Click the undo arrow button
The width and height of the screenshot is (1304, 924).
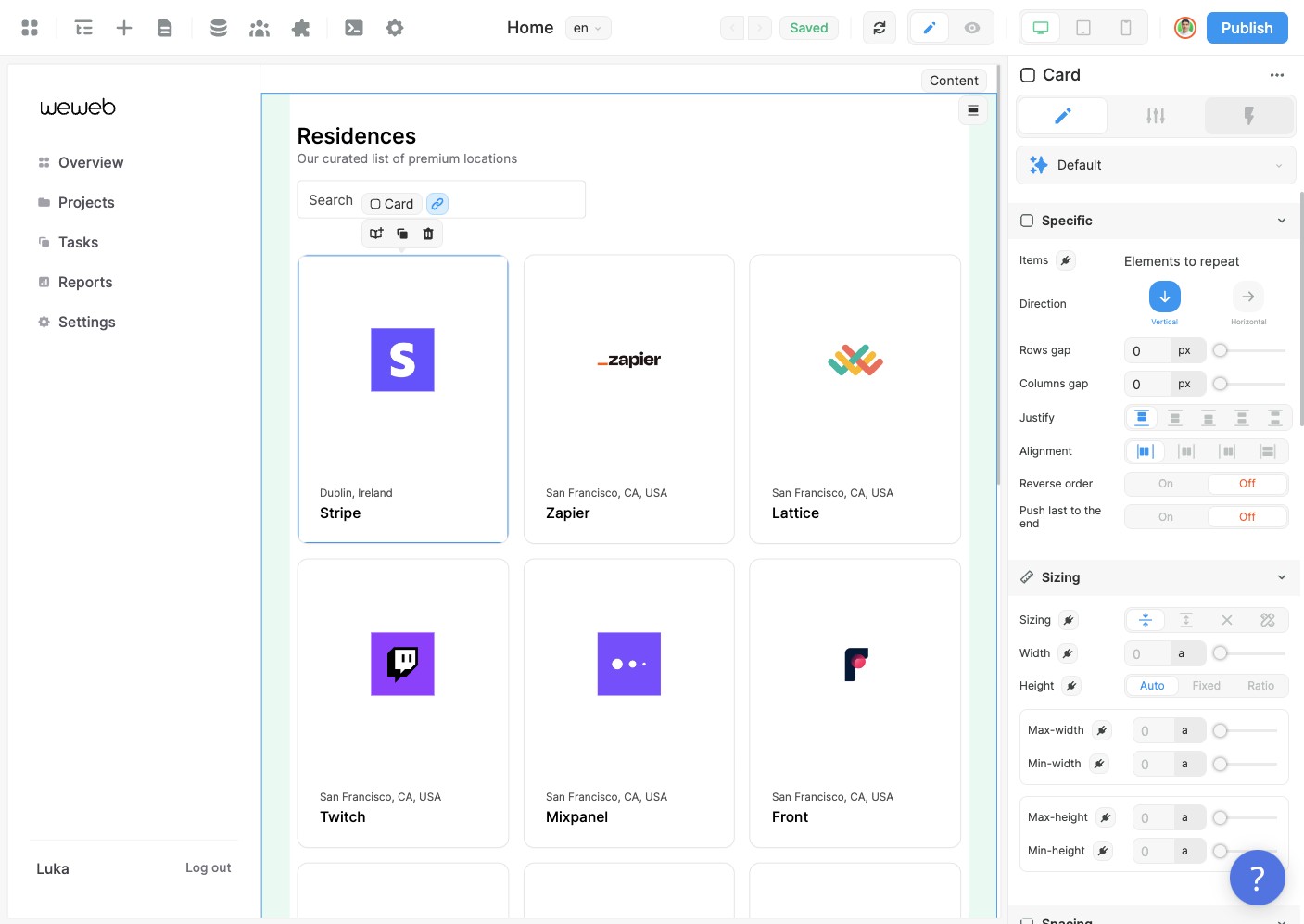[733, 28]
